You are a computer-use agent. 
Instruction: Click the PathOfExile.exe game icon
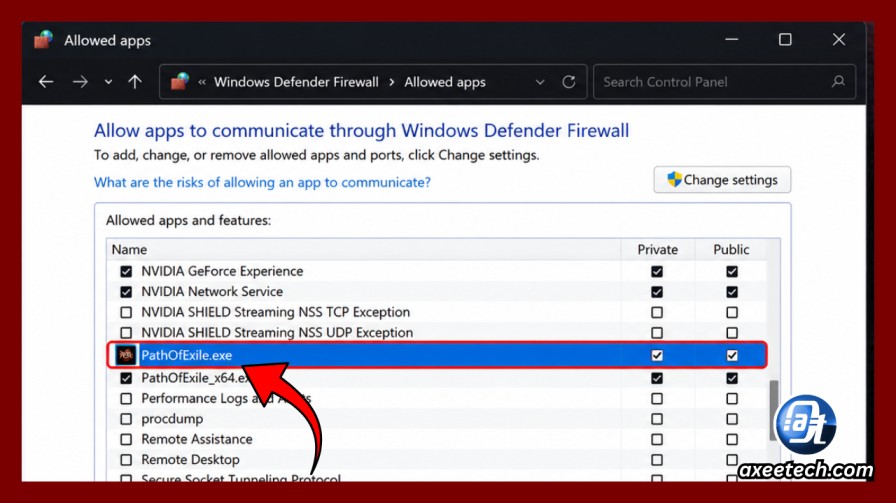coord(126,355)
